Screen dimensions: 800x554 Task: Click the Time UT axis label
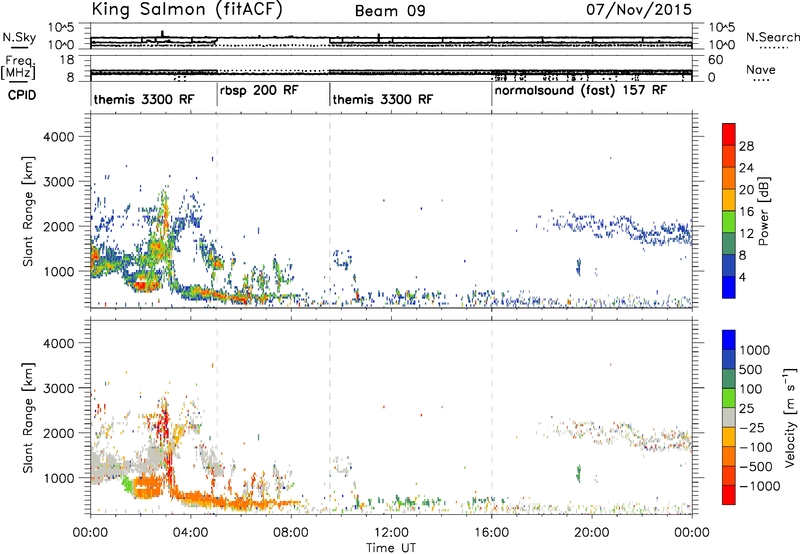(391, 548)
